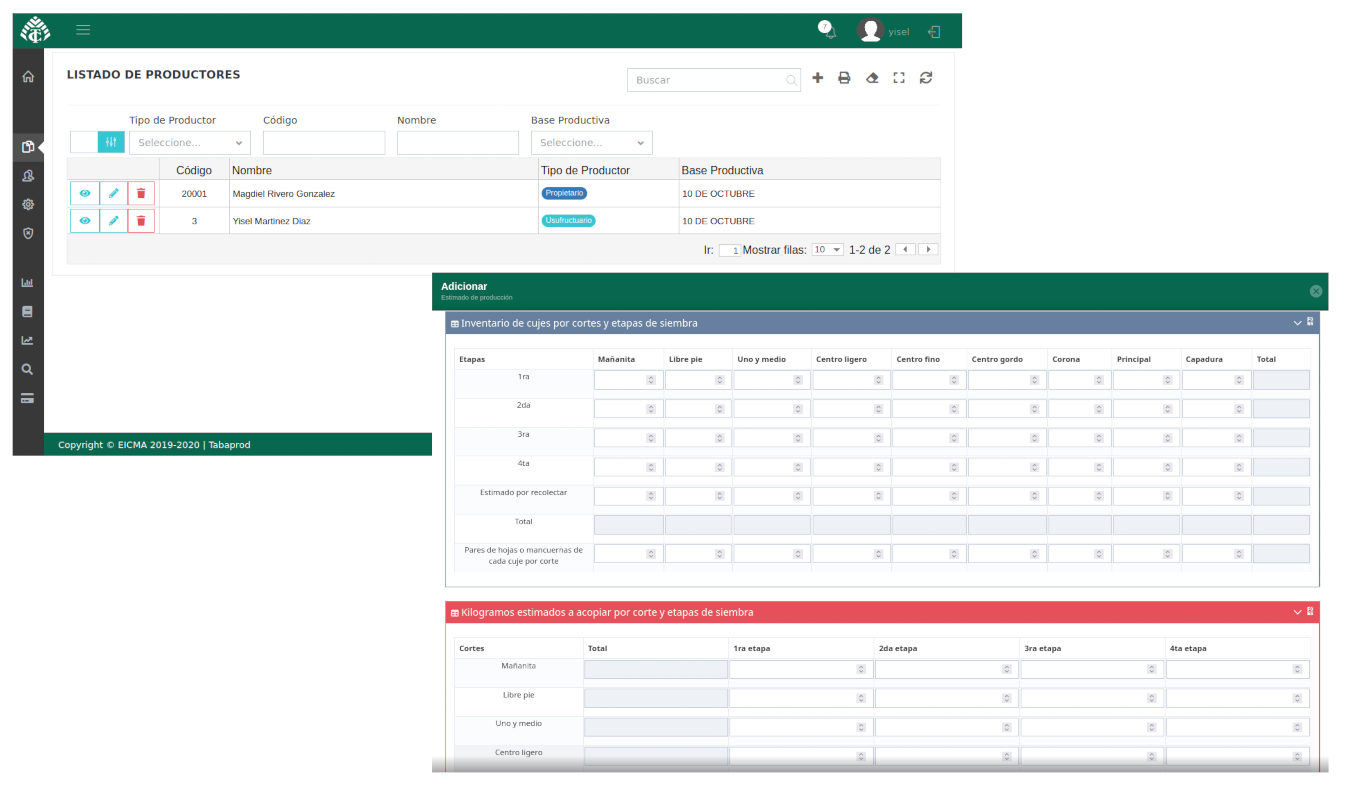Toggle the filter sliders button
This screenshot has width=1366, height=800.
point(111,142)
